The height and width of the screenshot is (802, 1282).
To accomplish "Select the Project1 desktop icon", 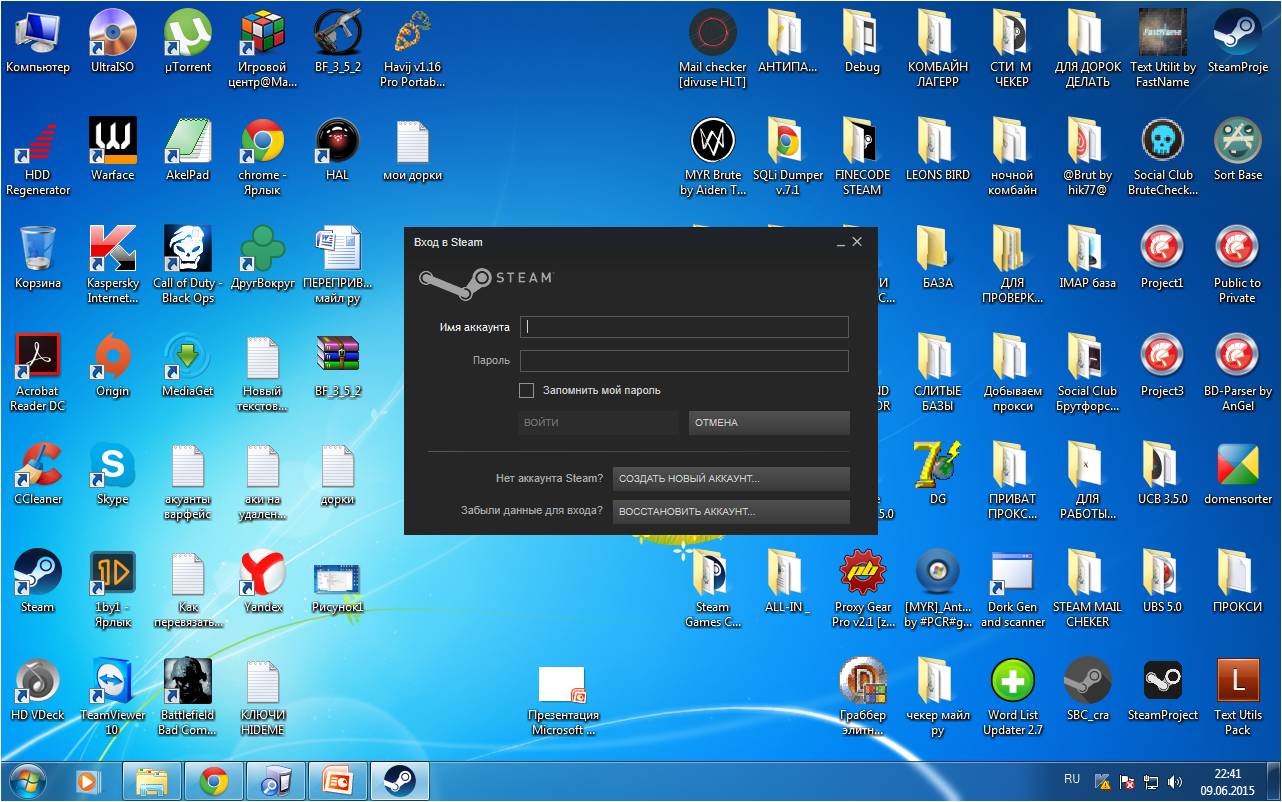I will [1162, 258].
